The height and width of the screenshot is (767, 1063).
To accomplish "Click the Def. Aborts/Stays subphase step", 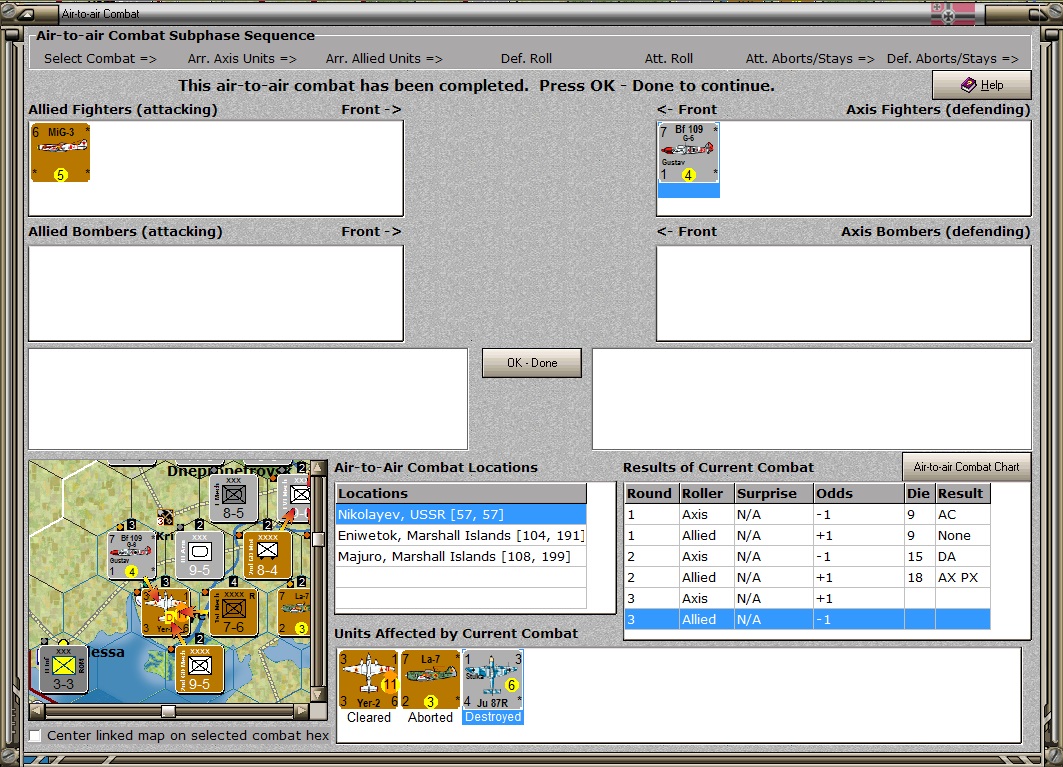I will tap(952, 58).
